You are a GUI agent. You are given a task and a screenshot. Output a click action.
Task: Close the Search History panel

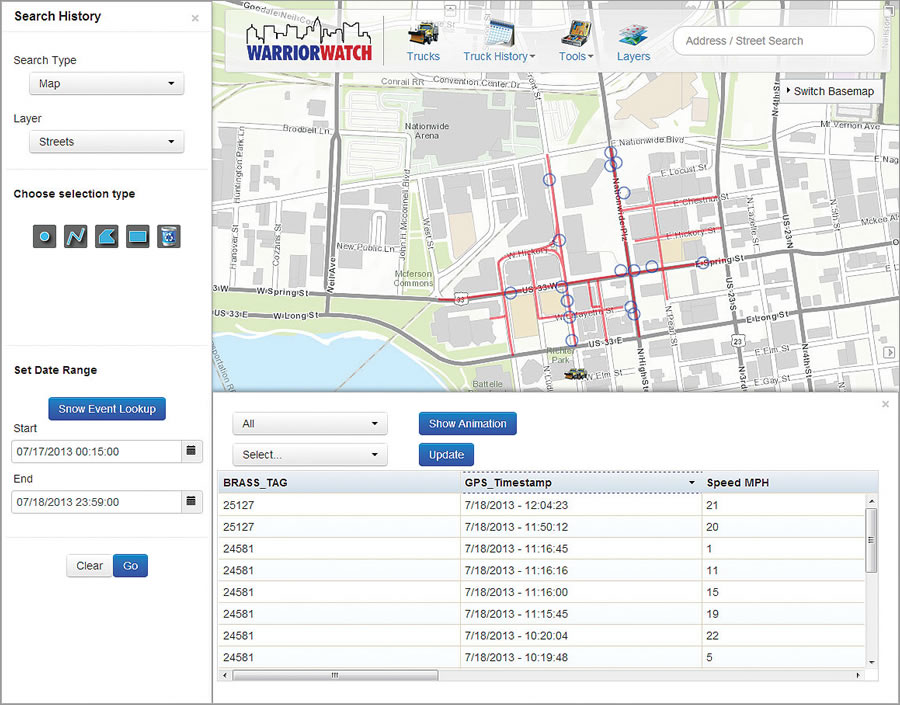196,17
